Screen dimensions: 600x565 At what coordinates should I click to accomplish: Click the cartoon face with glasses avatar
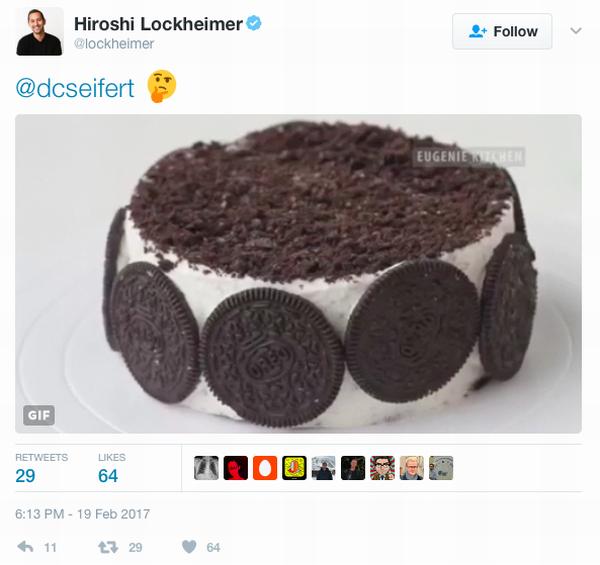(382, 468)
